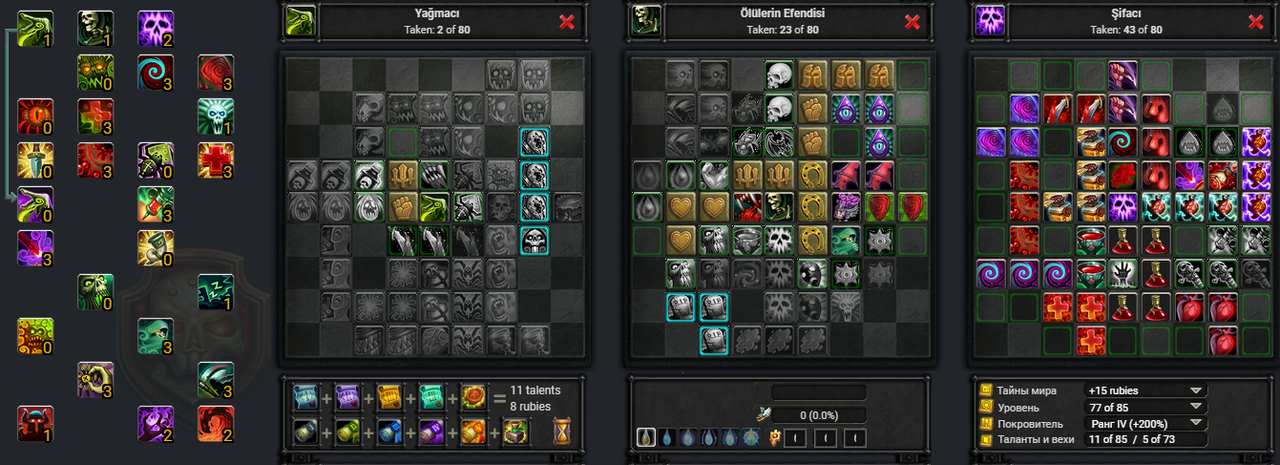This screenshot has height=465, width=1280.
Task: Click the red X on the Yağmacı panel
Action: click(x=567, y=22)
